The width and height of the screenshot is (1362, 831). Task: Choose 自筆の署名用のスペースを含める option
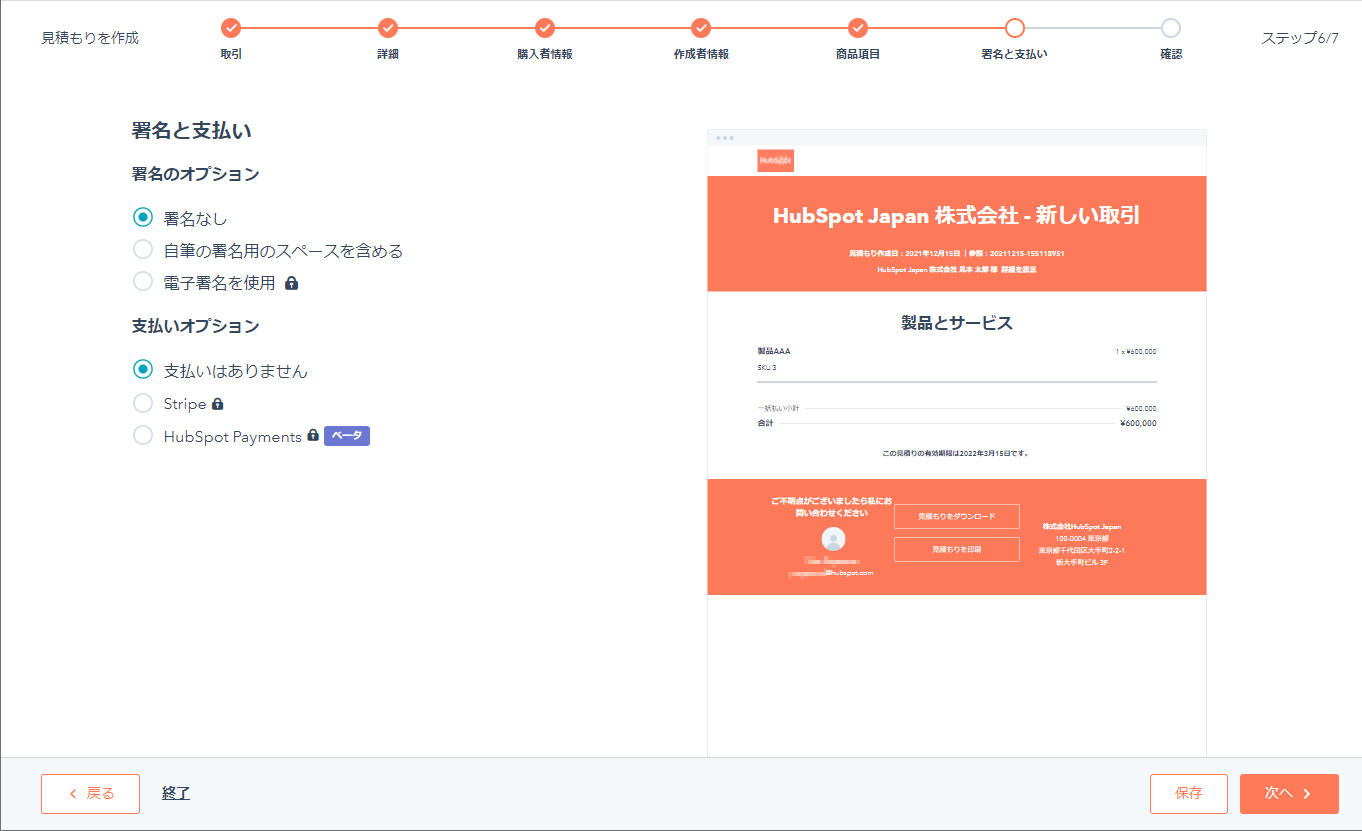(143, 250)
